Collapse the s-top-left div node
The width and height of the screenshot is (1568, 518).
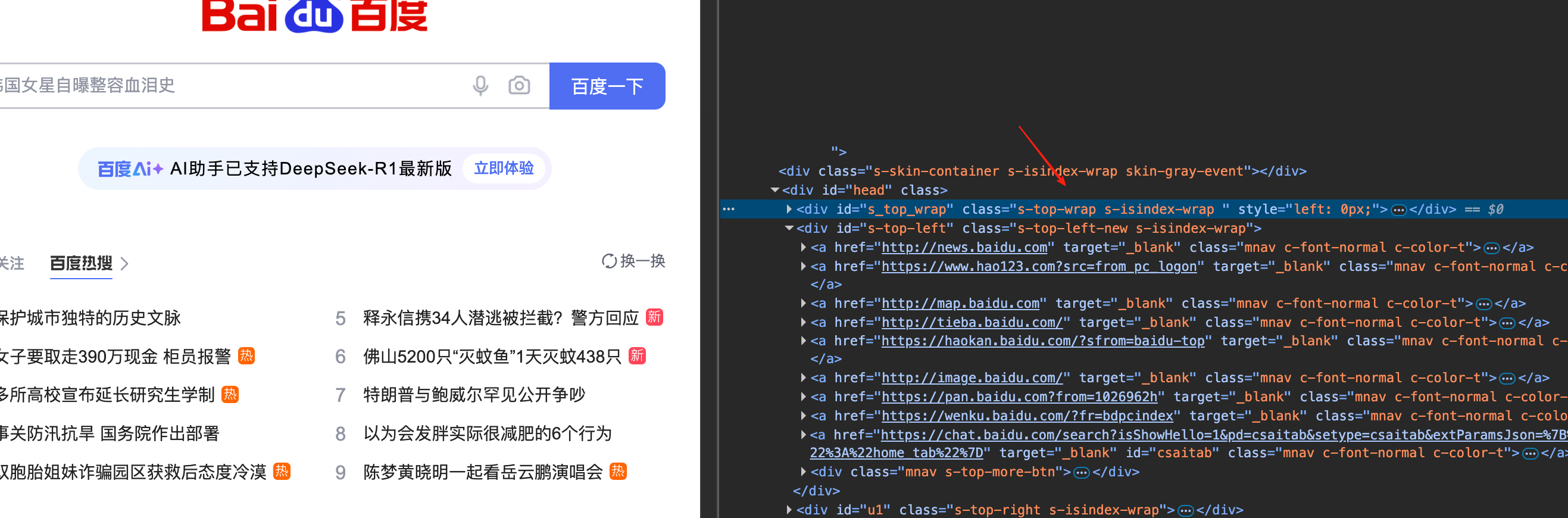tap(789, 228)
